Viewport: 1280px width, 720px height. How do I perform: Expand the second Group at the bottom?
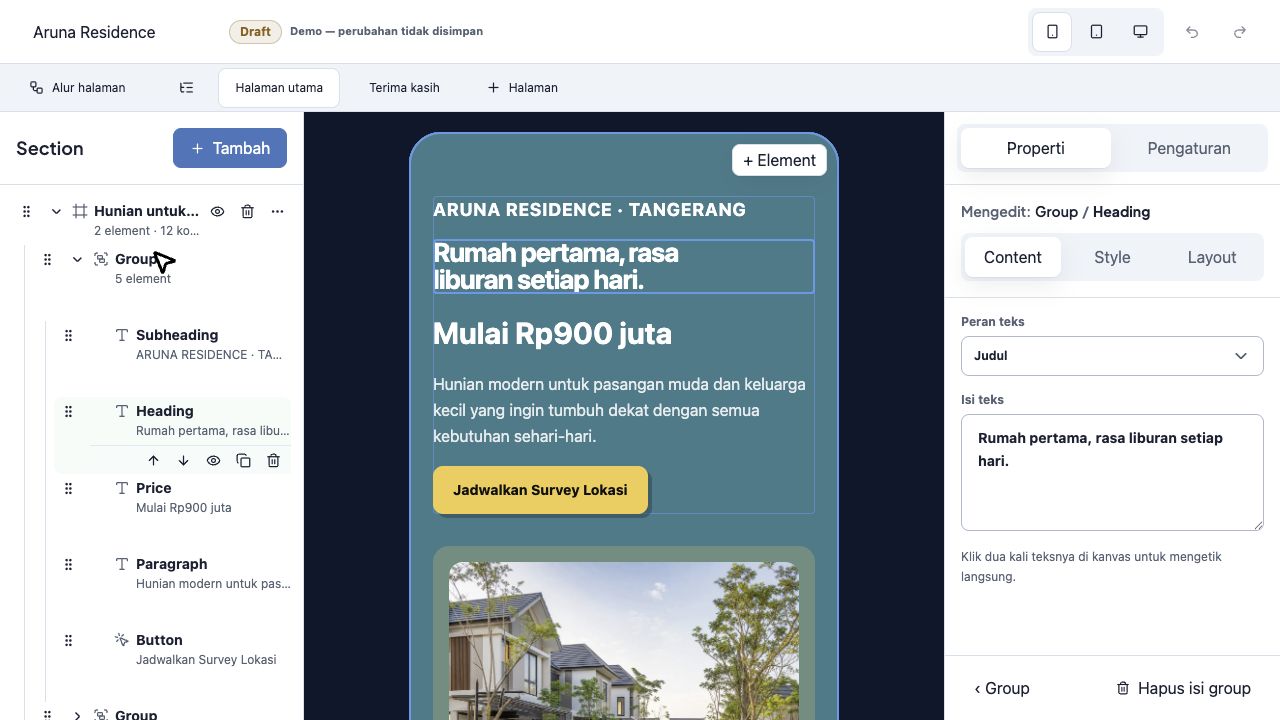[77, 715]
